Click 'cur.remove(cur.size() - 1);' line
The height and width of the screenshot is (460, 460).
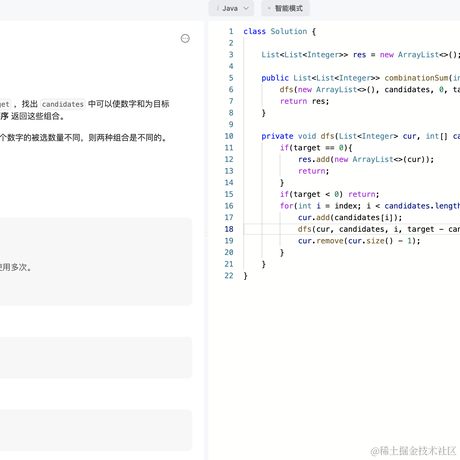click(x=359, y=241)
